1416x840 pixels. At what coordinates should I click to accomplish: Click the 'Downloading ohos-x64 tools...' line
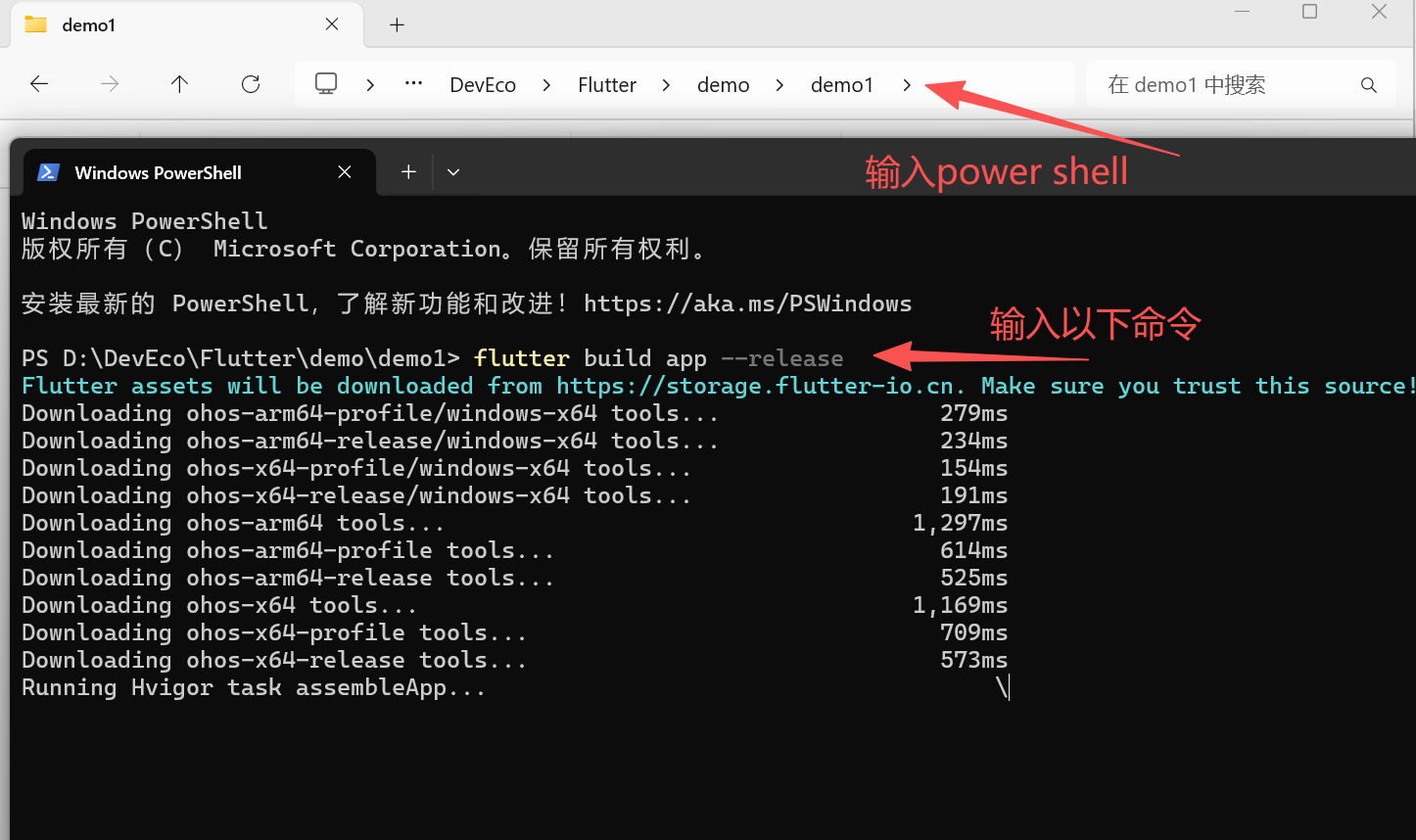click(219, 605)
